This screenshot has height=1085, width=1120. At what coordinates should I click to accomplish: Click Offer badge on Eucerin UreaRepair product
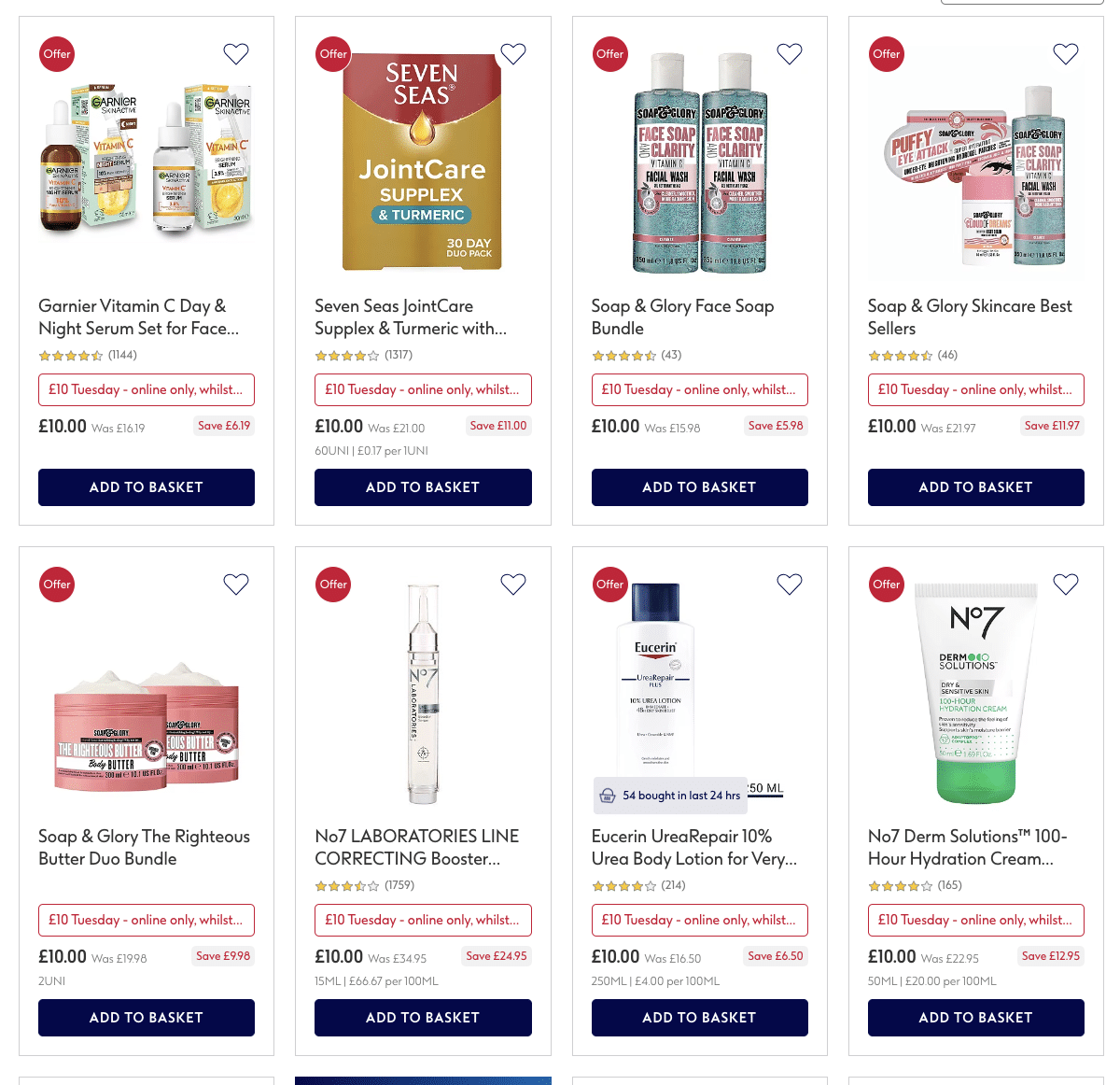(609, 585)
